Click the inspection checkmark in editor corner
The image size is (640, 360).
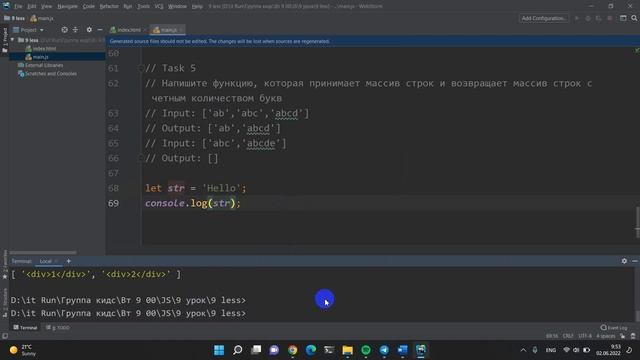tap(636, 51)
